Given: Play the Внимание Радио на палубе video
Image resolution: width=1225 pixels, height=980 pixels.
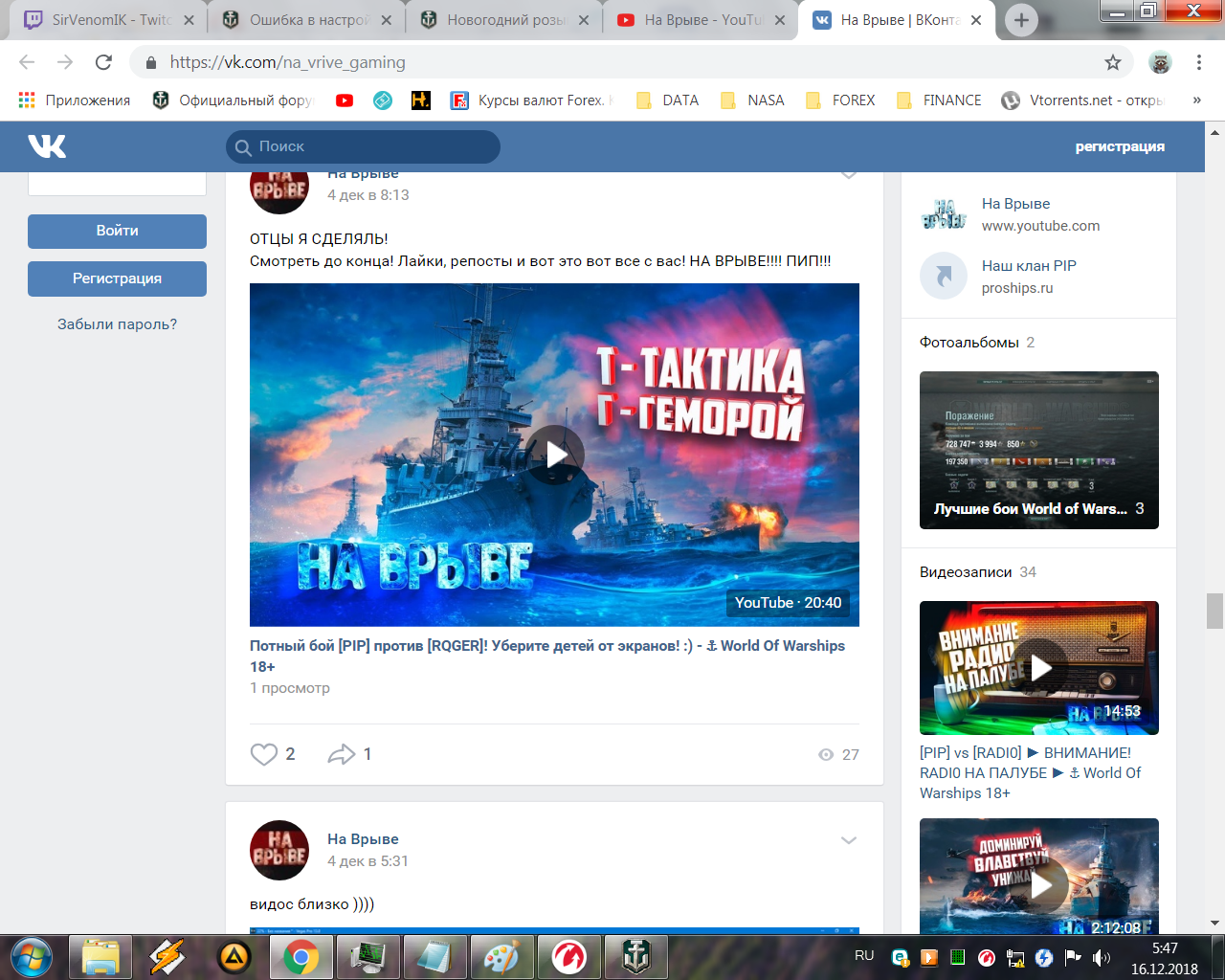Looking at the screenshot, I should click(1039, 668).
